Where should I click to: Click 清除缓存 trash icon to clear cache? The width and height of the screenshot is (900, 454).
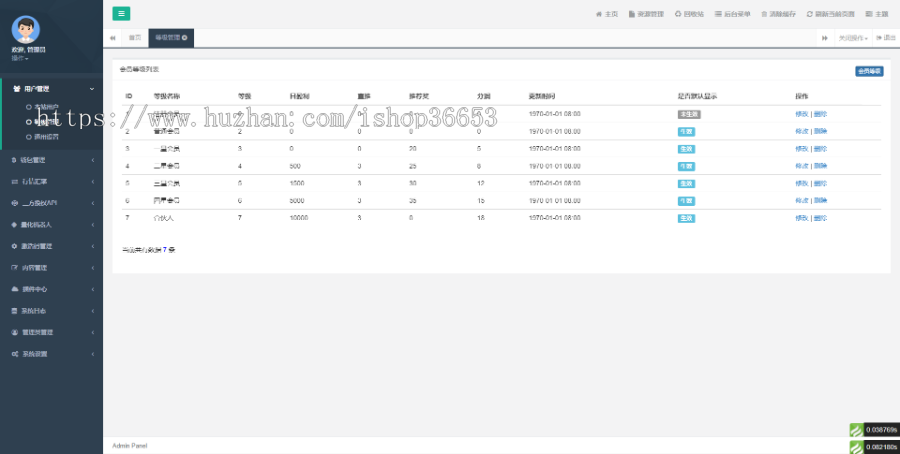pyautogui.click(x=764, y=14)
